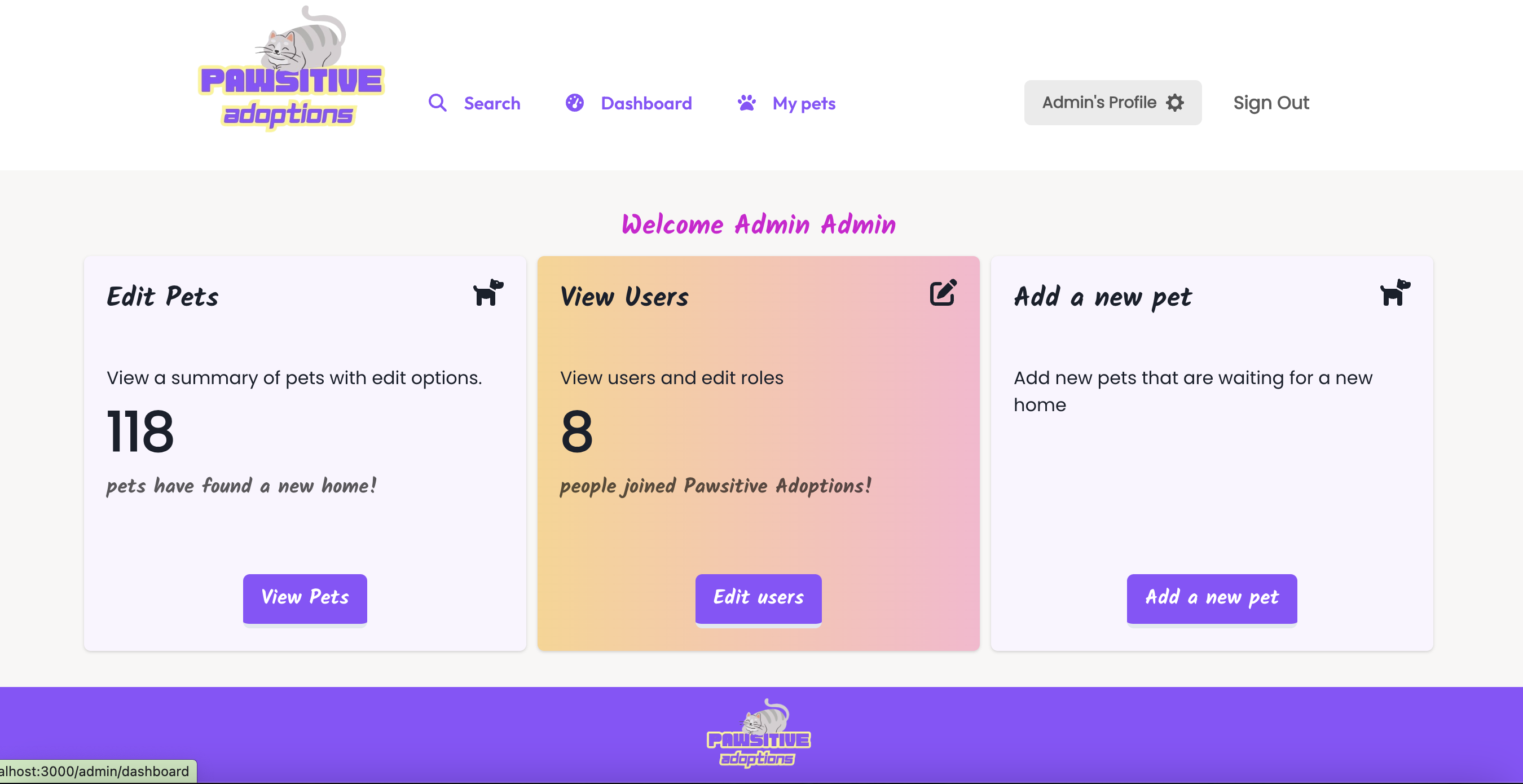The height and width of the screenshot is (784, 1523).
Task: Click the View Pets button
Action: (305, 598)
